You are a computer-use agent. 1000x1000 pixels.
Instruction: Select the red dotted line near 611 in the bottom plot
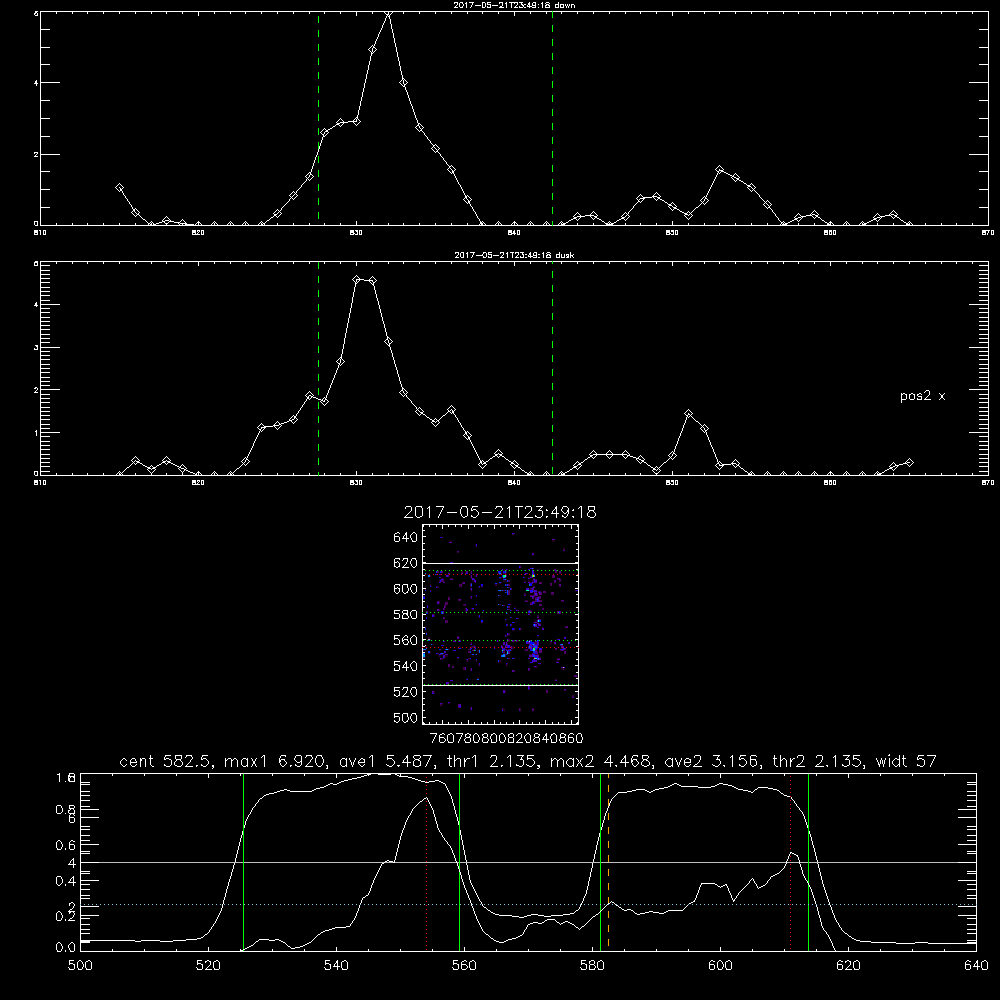(791, 862)
